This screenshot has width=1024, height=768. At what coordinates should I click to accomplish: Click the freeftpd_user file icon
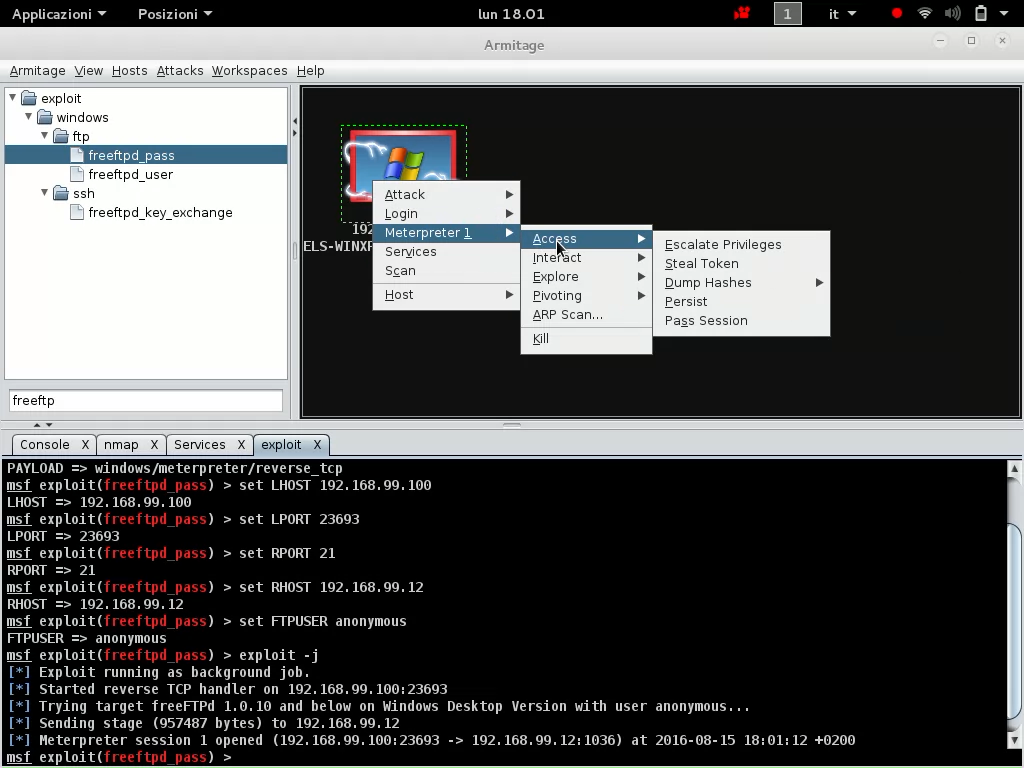(x=77, y=174)
